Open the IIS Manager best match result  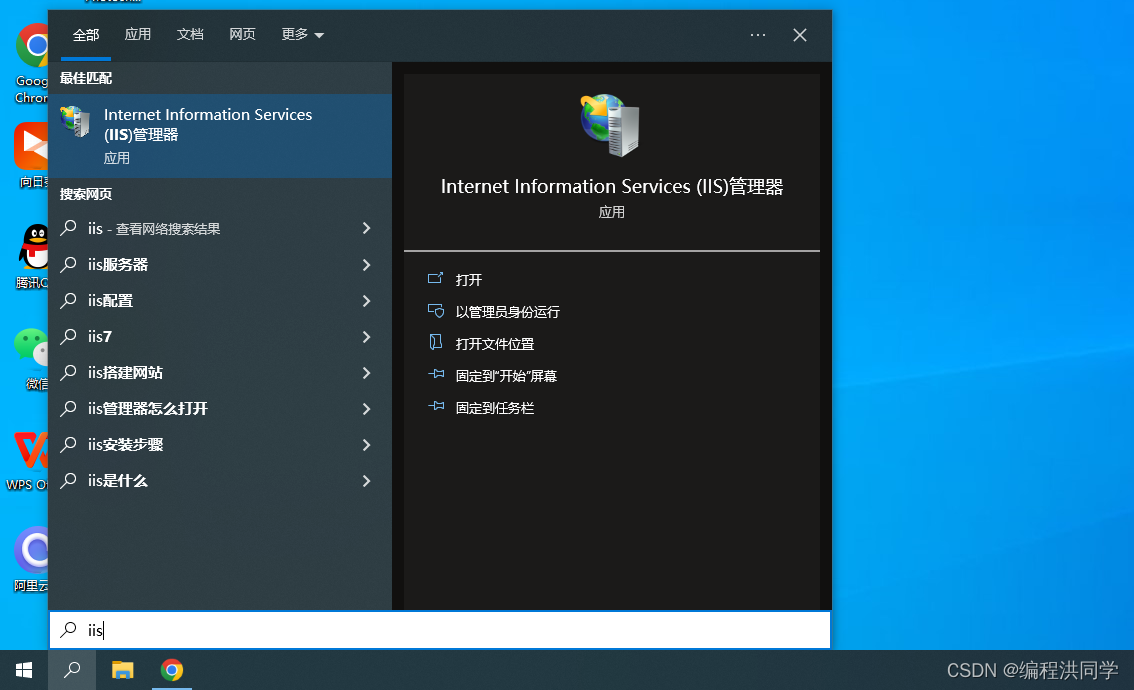point(208,135)
